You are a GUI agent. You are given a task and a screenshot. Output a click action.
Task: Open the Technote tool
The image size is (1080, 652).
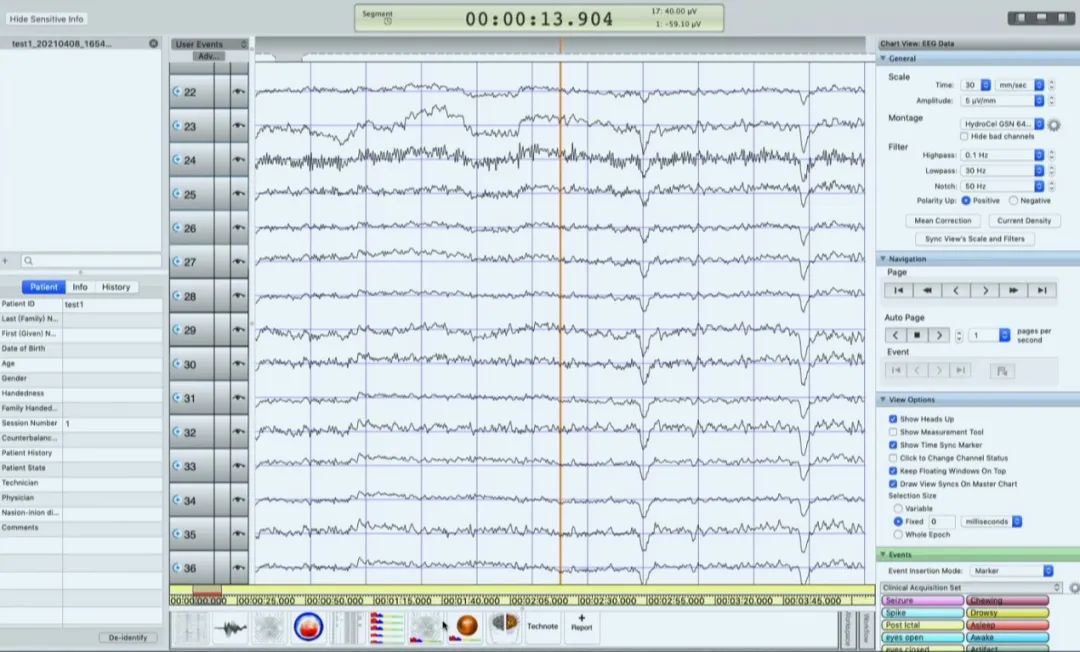point(543,626)
